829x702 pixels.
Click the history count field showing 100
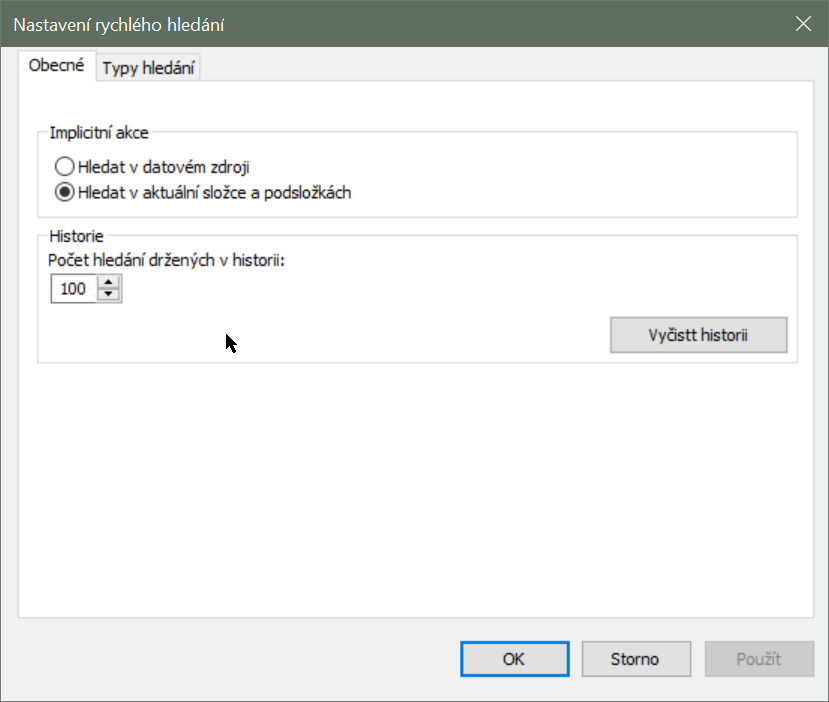click(74, 290)
